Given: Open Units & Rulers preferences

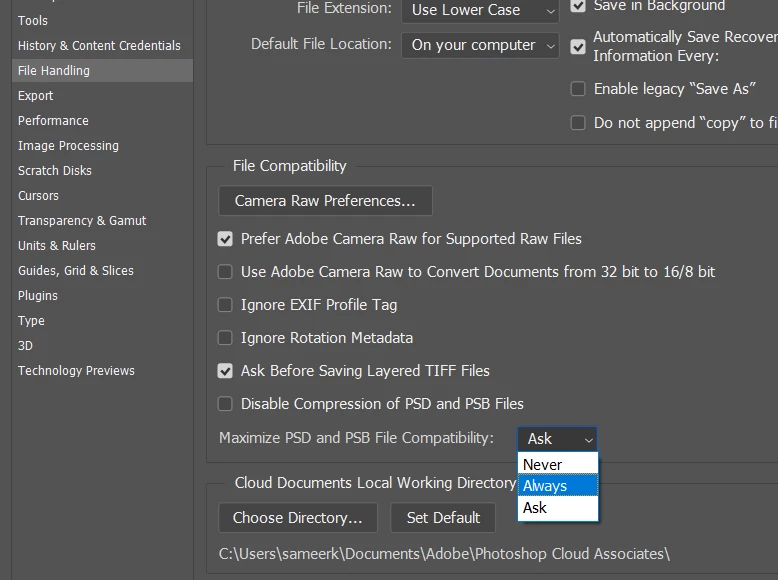Looking at the screenshot, I should pyautogui.click(x=57, y=246).
